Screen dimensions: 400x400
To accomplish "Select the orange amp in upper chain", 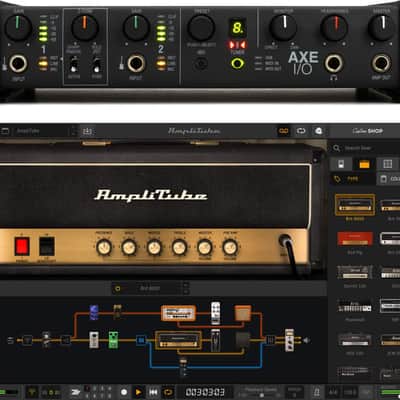I will [179, 313].
